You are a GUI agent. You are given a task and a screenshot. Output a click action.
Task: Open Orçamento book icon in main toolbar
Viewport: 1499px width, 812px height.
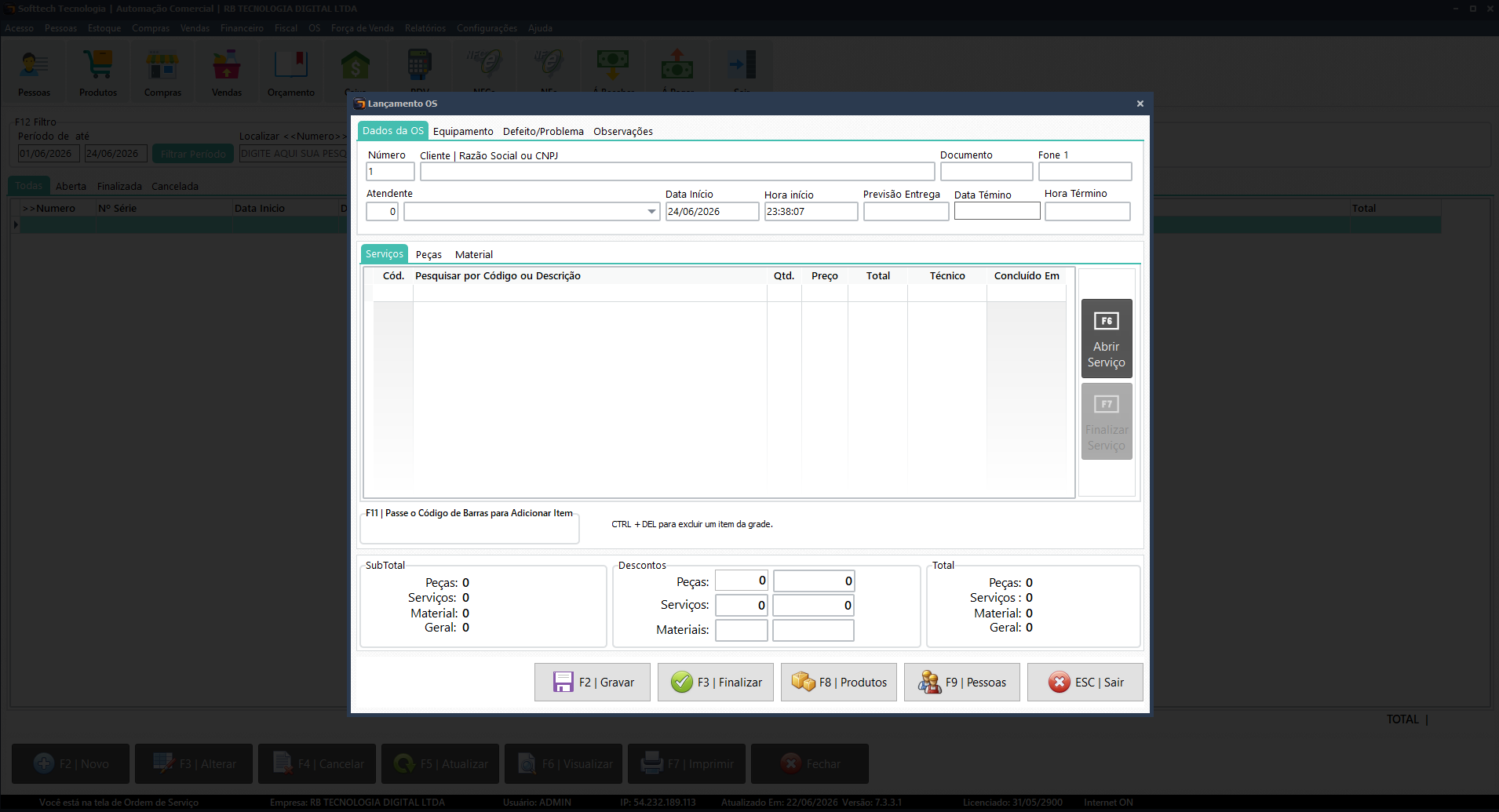point(291,72)
